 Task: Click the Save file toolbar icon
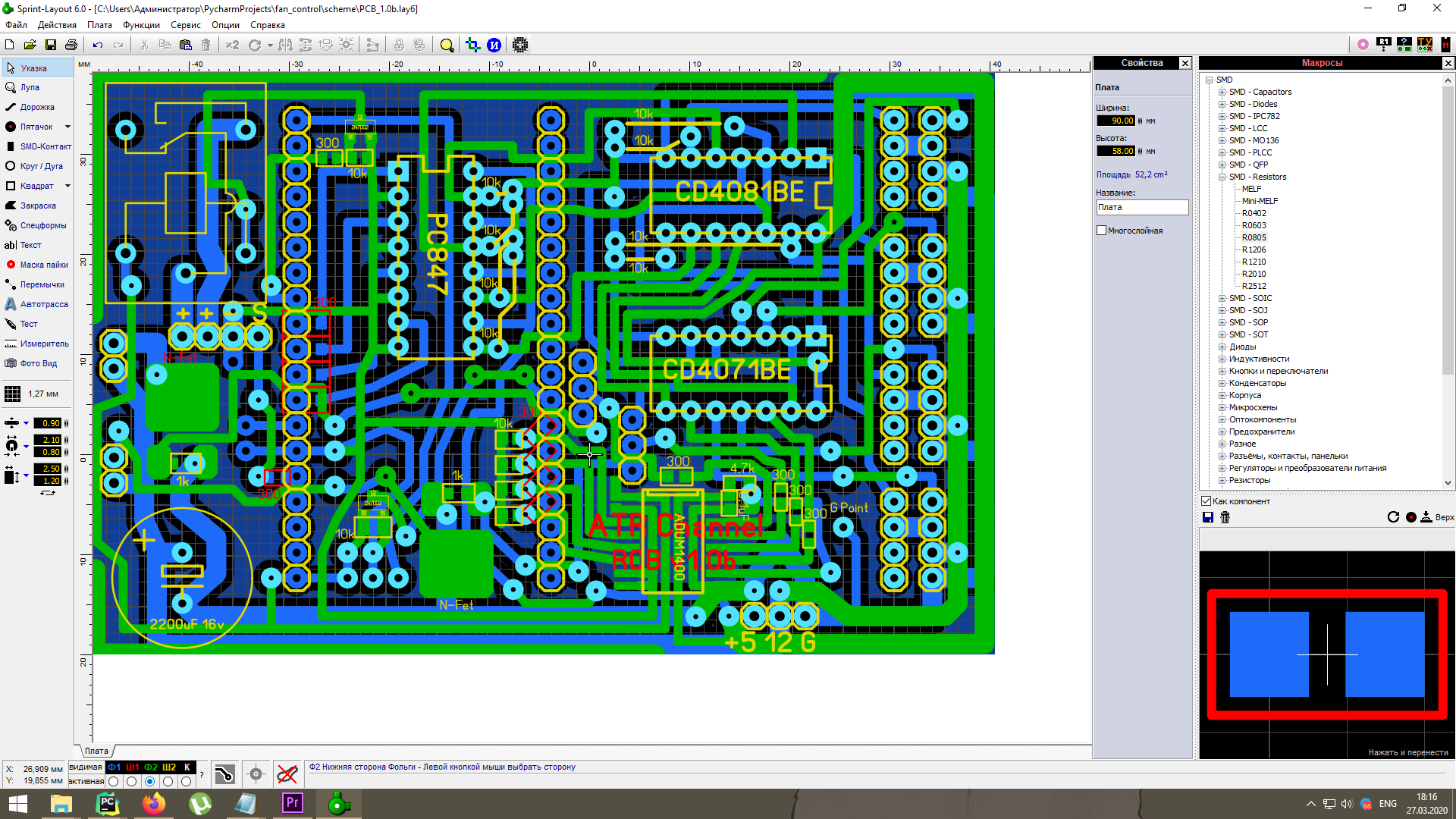point(51,45)
